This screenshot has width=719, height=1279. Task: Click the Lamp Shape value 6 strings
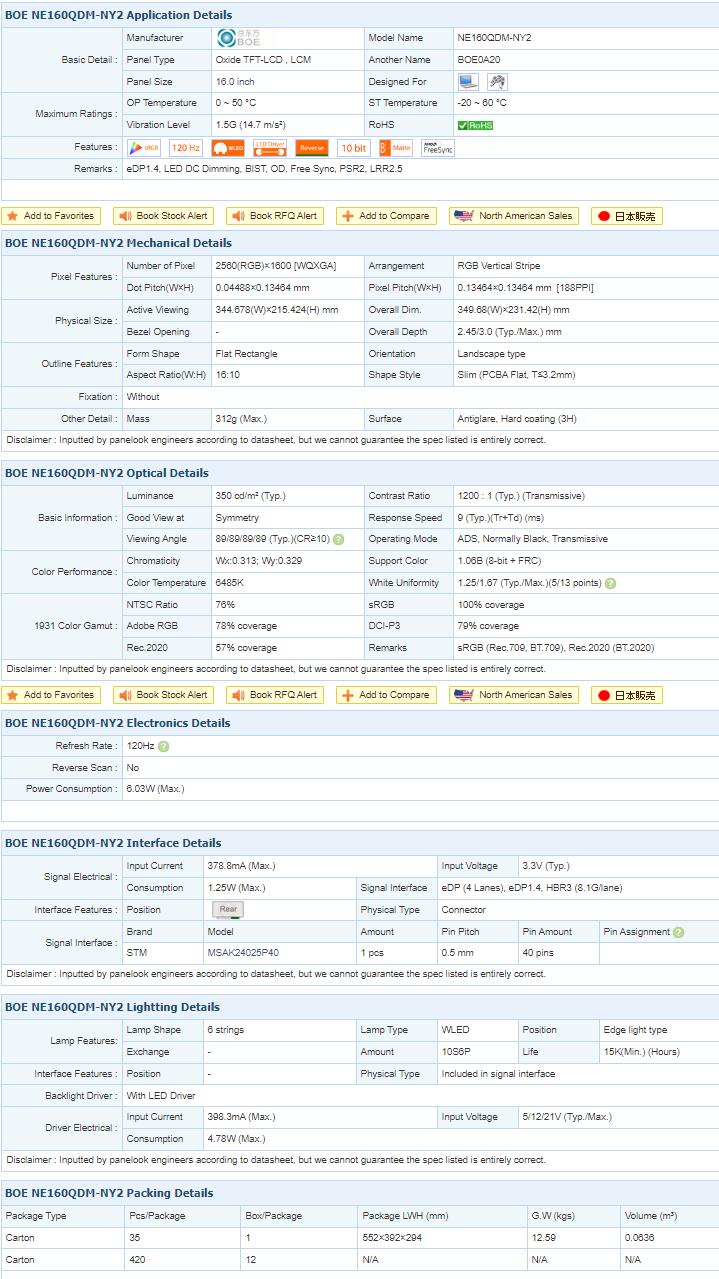(226, 1030)
